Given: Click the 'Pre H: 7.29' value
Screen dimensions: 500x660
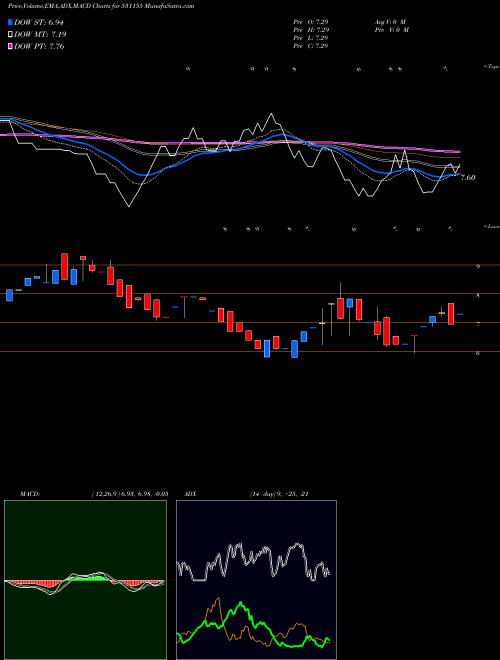Looking at the screenshot, I should click(x=311, y=30).
